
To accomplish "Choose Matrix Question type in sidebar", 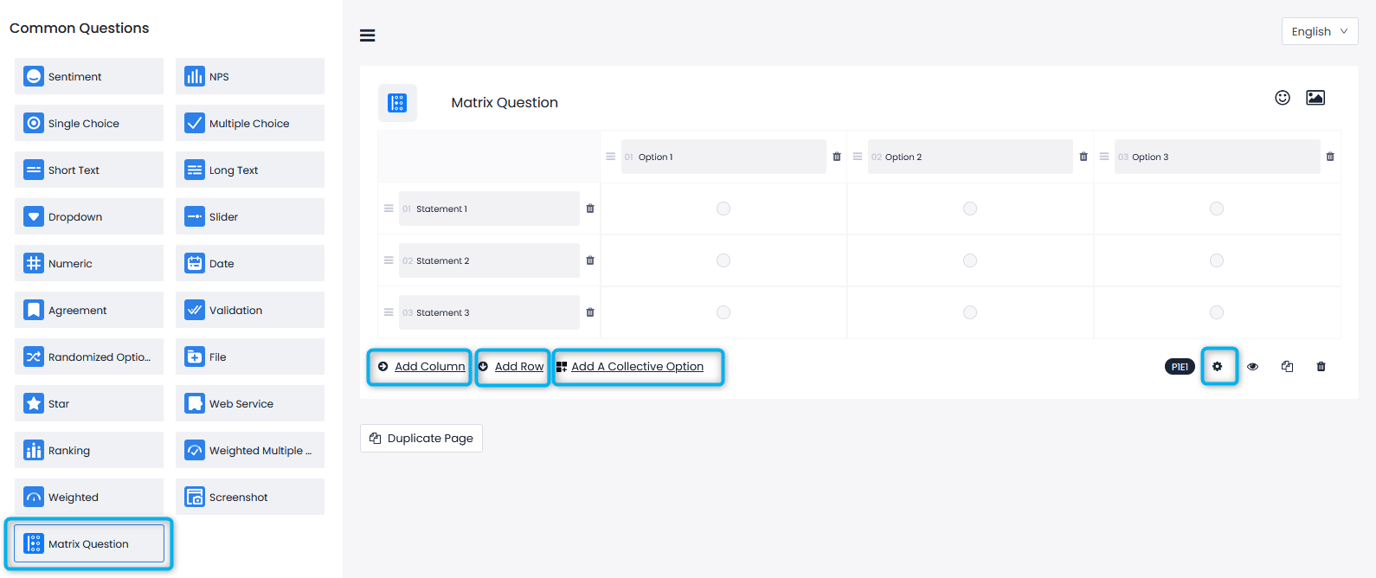I will [89, 544].
